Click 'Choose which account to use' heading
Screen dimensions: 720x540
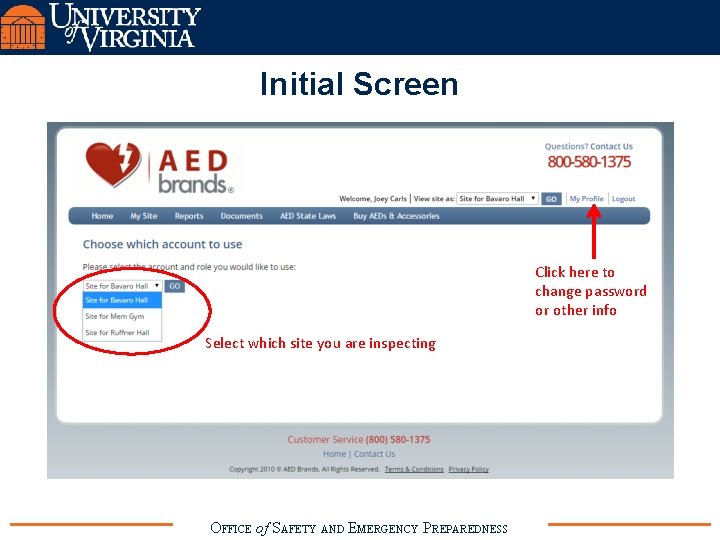pyautogui.click(x=163, y=244)
